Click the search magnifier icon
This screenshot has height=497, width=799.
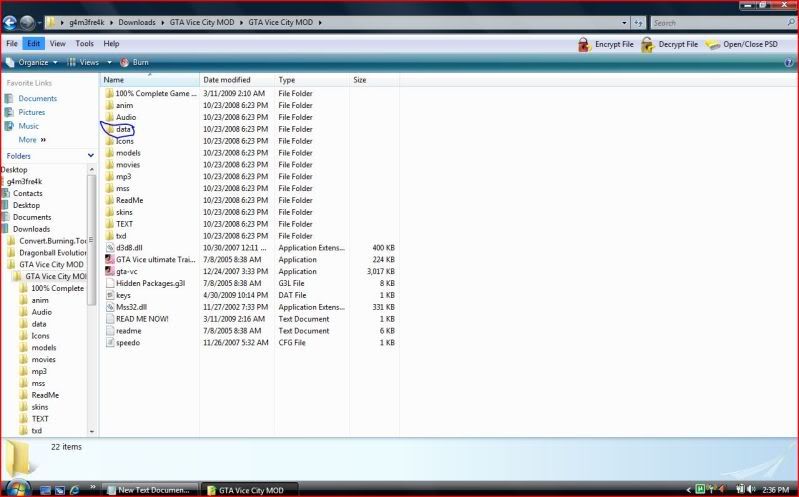click(x=791, y=22)
